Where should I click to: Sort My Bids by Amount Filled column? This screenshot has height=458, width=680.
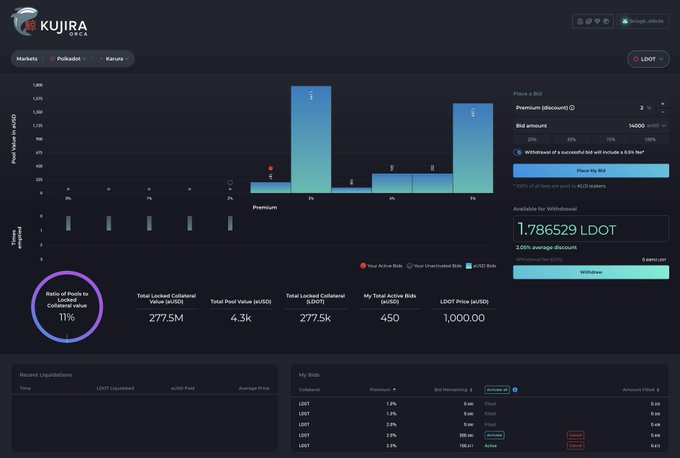(641, 389)
